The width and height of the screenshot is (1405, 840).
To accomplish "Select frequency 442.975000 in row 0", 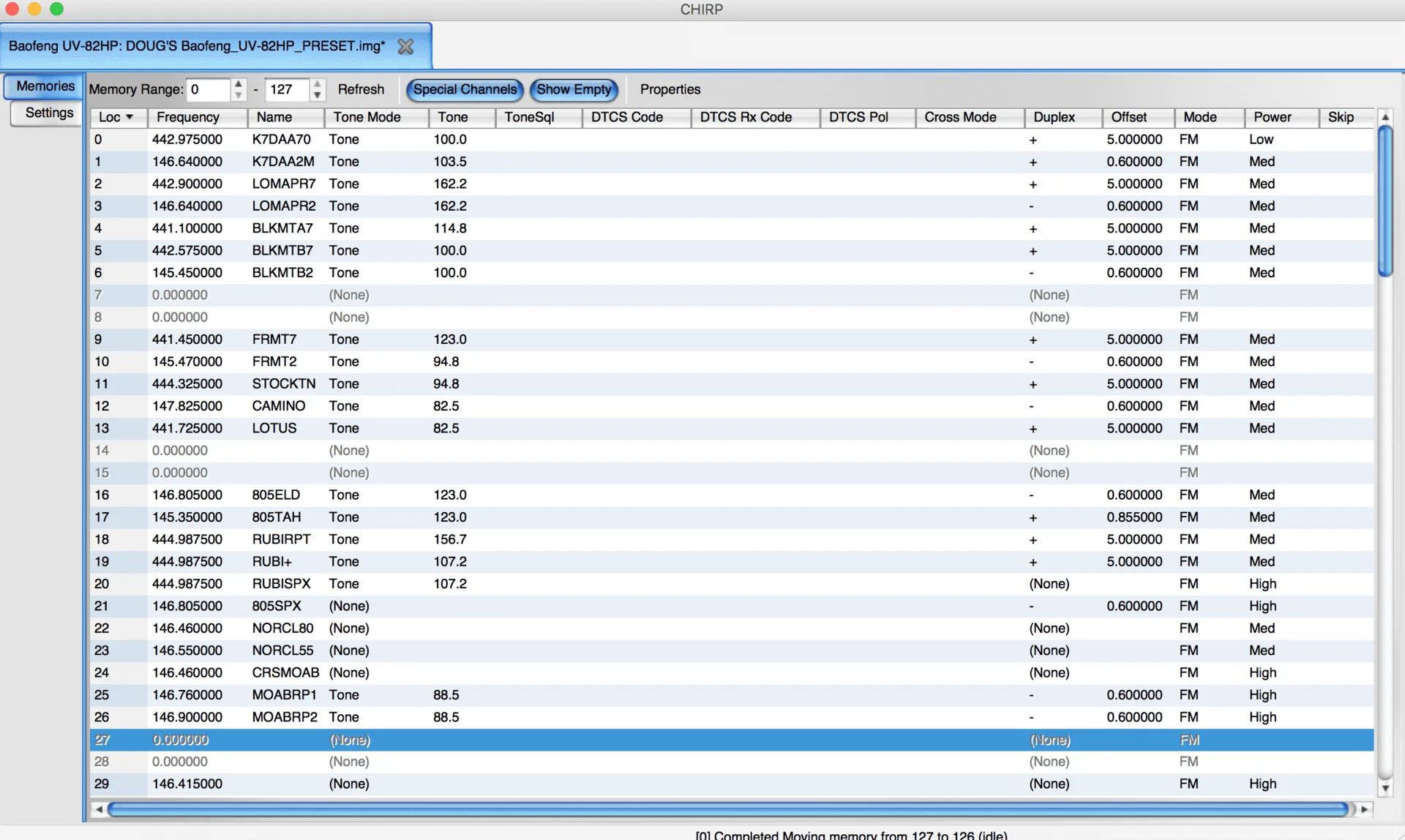I will pyautogui.click(x=187, y=139).
